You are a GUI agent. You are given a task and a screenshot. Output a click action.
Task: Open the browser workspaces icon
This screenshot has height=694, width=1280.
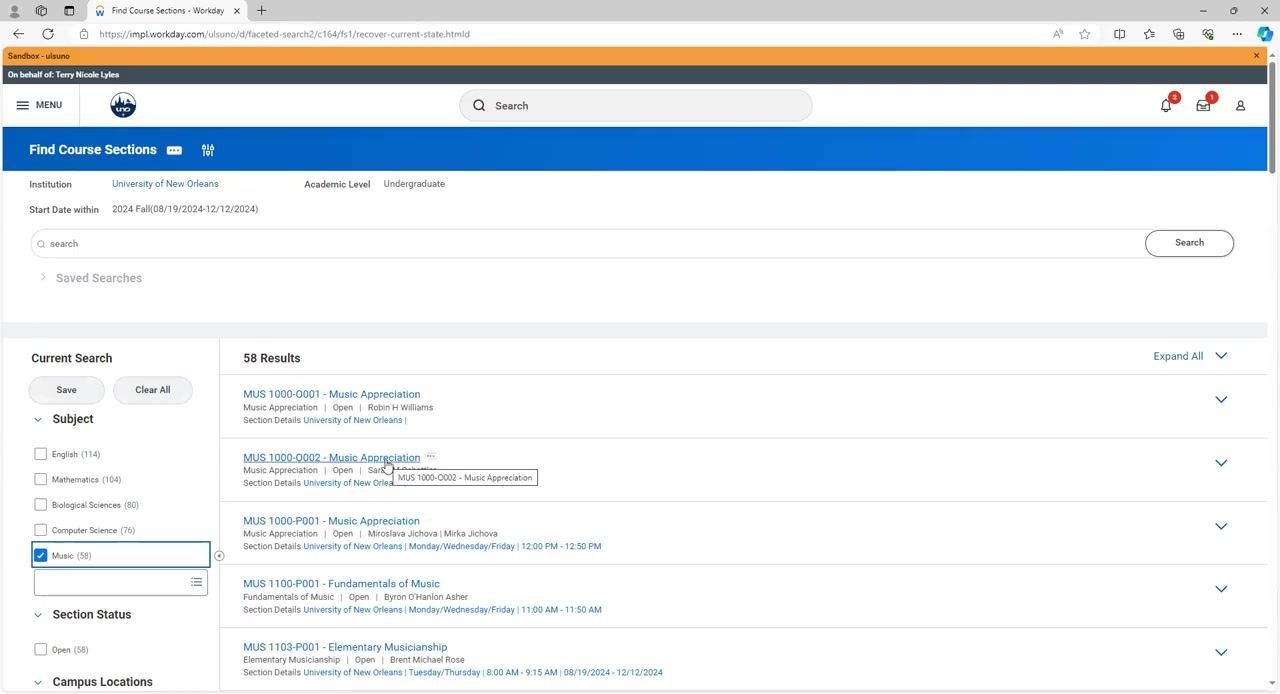tap(41, 11)
